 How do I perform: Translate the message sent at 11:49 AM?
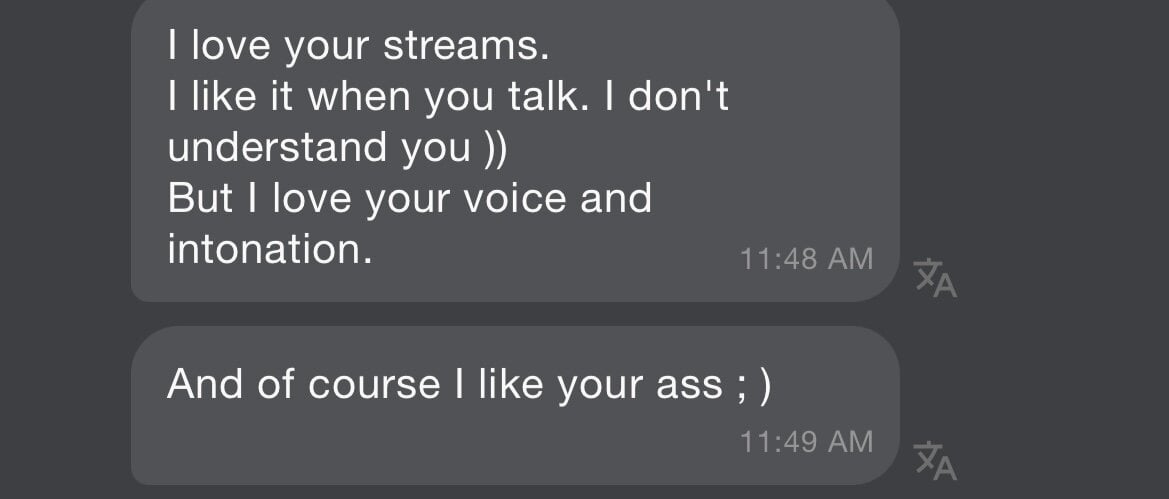[935, 459]
